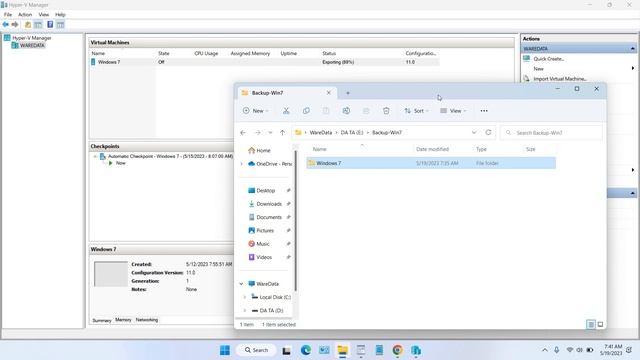Image resolution: width=640 pixels, height=360 pixels.
Task: Open the New dropdown in File Explorer
Action: pyautogui.click(x=256, y=111)
